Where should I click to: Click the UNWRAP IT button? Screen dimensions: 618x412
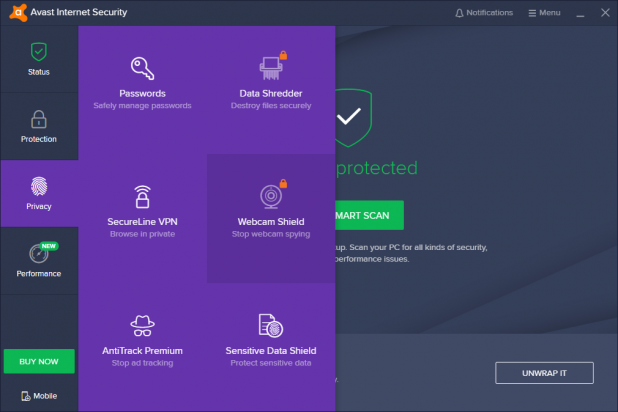pos(544,372)
